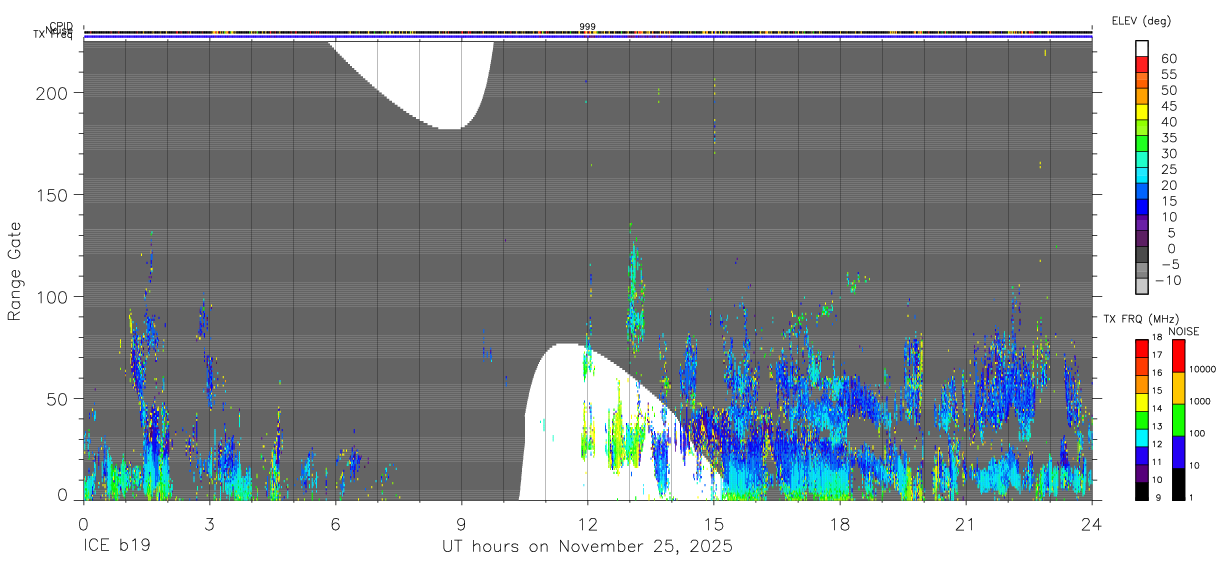Click the red segment of the ELEV color bar
Viewport: 1228px width, 567px height.
(1141, 63)
